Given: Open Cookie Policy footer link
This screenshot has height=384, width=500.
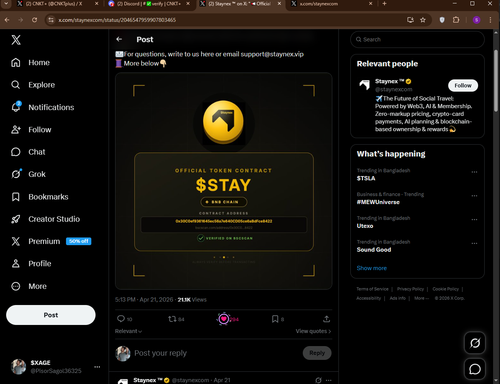Looking at the screenshot, I should [x=445, y=289].
